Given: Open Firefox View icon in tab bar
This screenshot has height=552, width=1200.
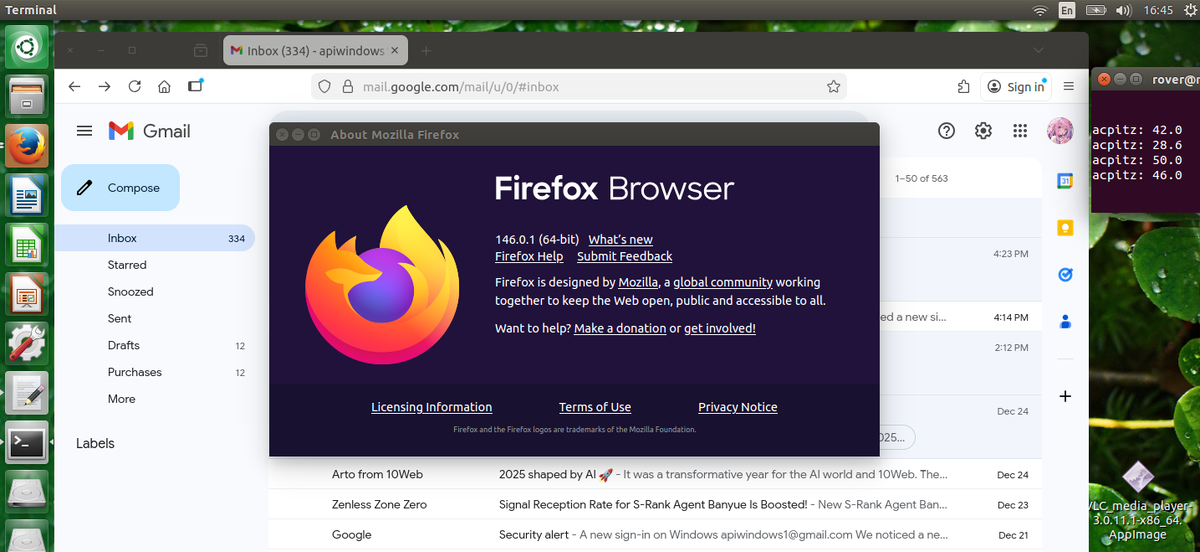Looking at the screenshot, I should (x=200, y=50).
